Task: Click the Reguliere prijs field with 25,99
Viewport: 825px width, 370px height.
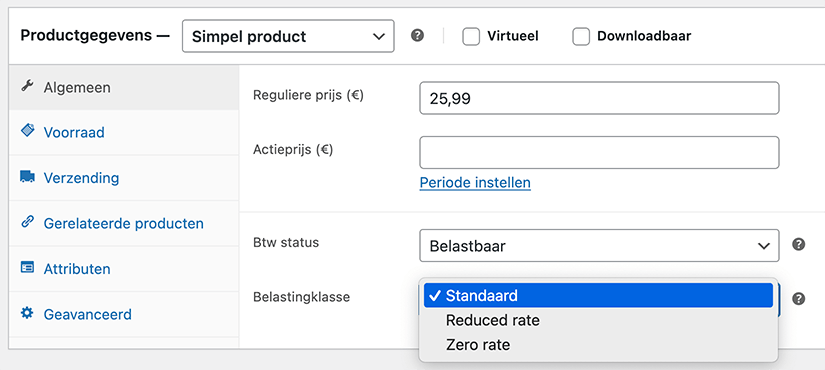Action: pyautogui.click(x=599, y=98)
